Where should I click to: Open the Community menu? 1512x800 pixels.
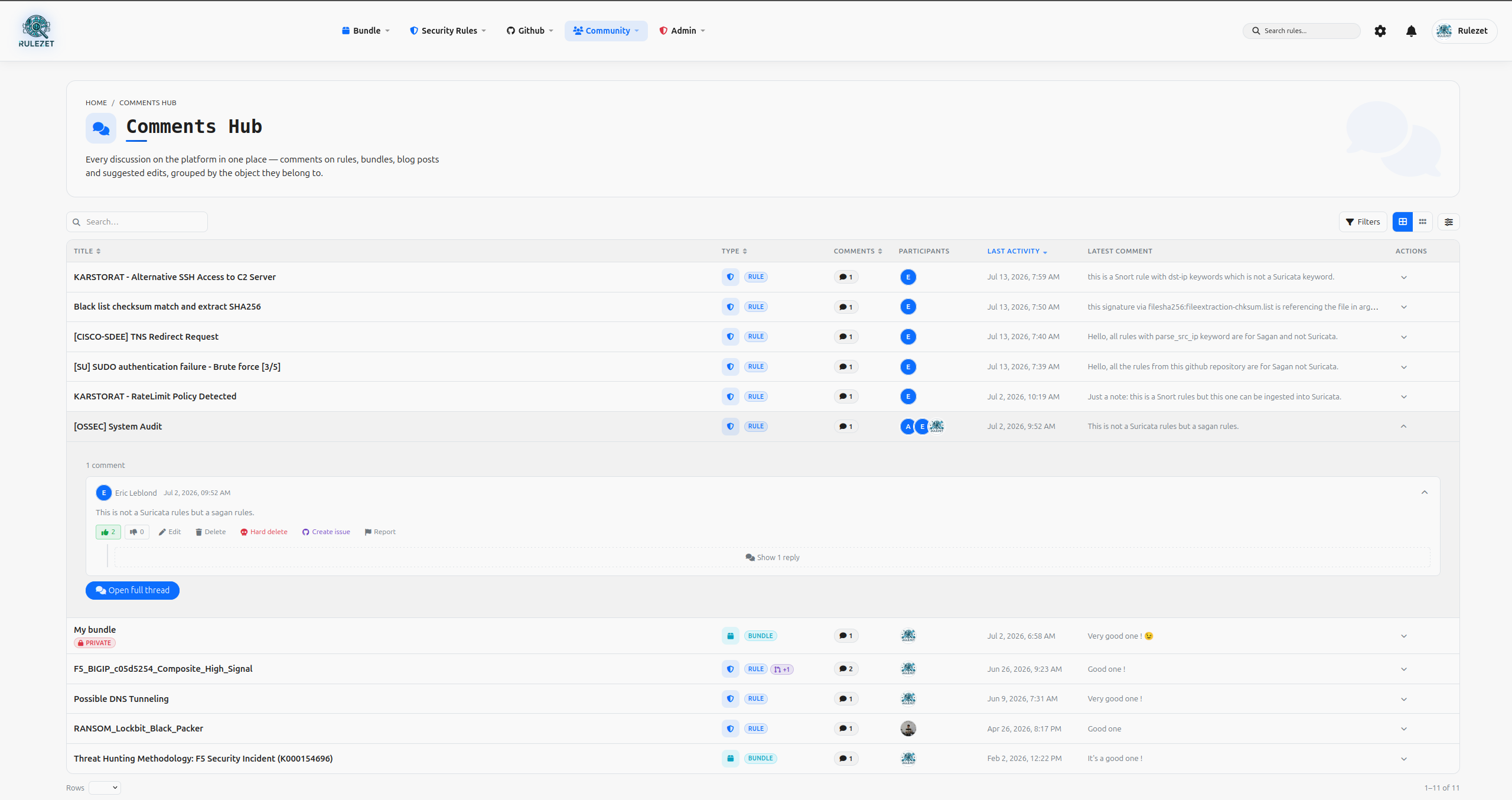606,31
